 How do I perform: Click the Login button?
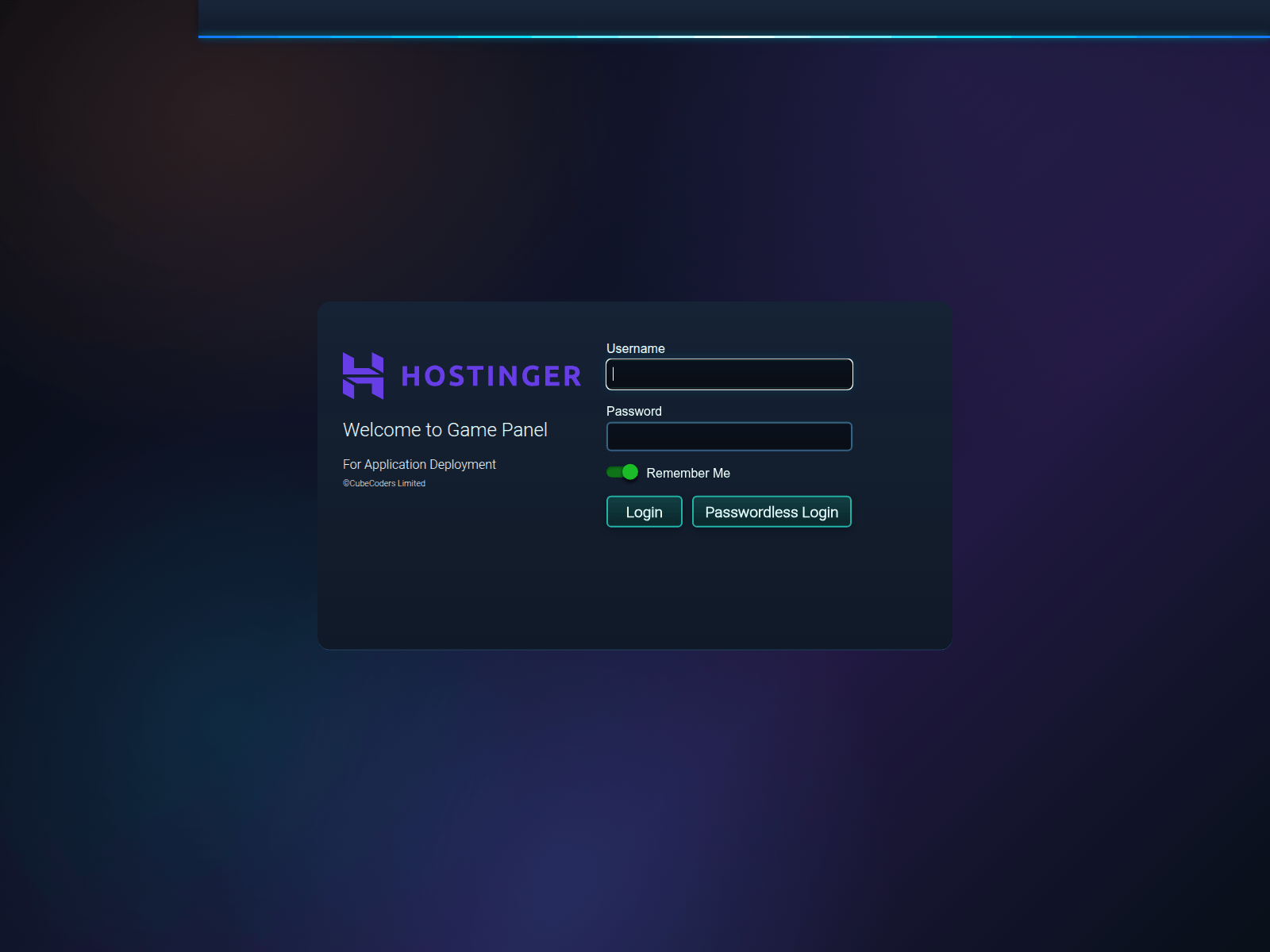(x=645, y=512)
